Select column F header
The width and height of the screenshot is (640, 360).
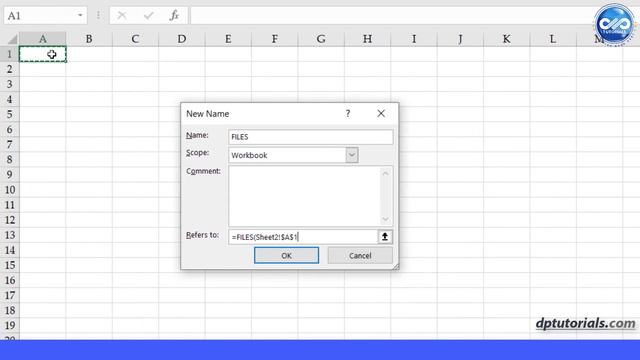coord(275,39)
